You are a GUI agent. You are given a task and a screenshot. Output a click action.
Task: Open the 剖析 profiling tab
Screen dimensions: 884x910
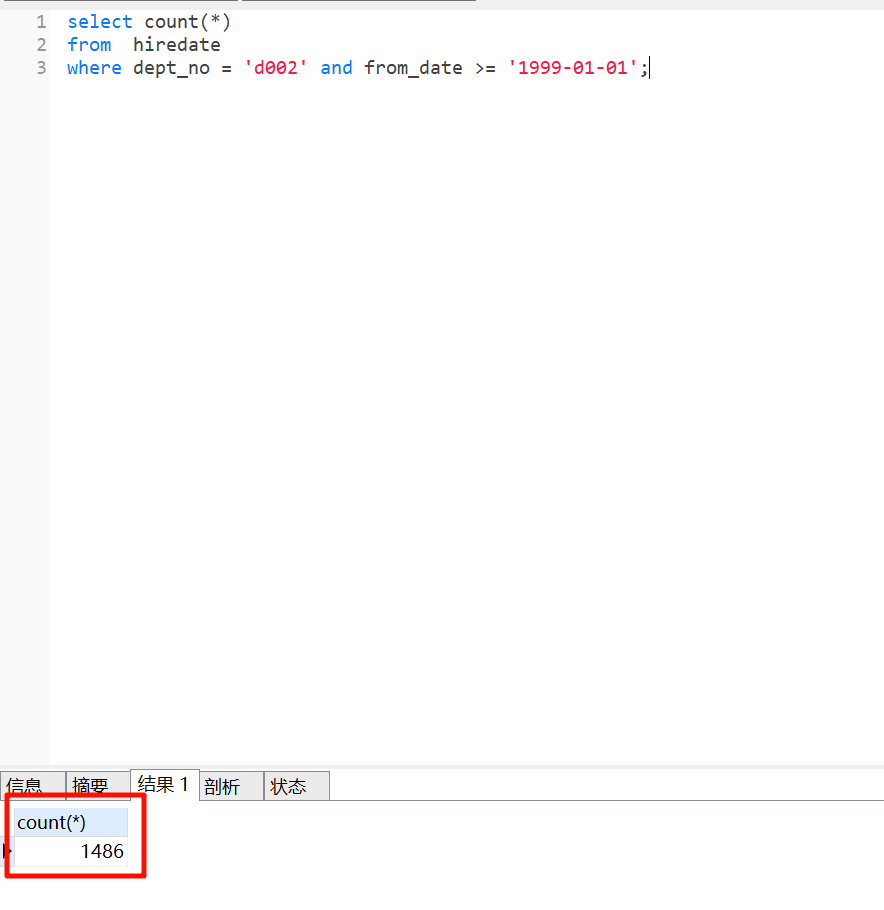tap(222, 786)
